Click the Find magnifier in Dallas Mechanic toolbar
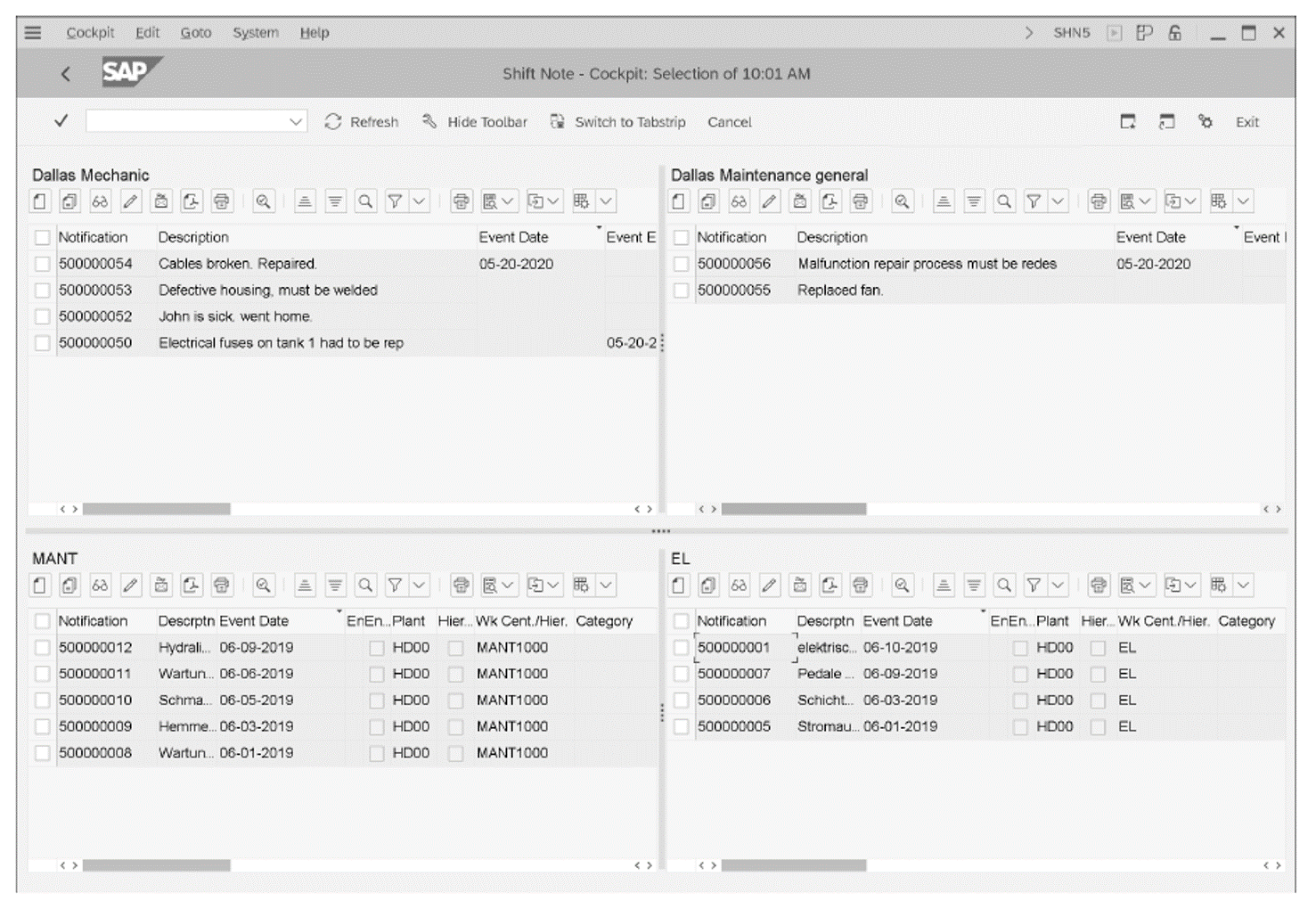This screenshot has width=1316, height=909. click(x=365, y=201)
